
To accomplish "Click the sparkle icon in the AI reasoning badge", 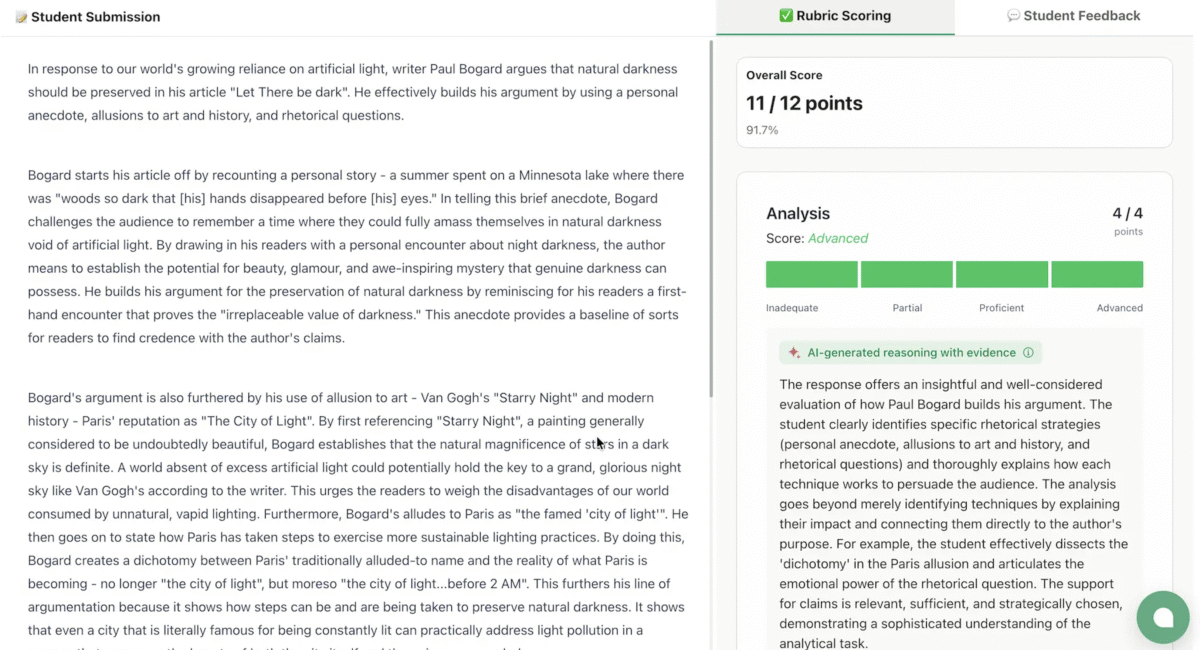I will [x=794, y=353].
